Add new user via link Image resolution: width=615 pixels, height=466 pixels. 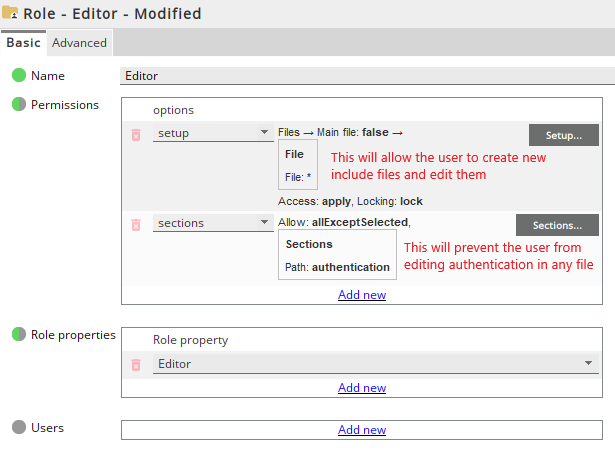[362, 430]
